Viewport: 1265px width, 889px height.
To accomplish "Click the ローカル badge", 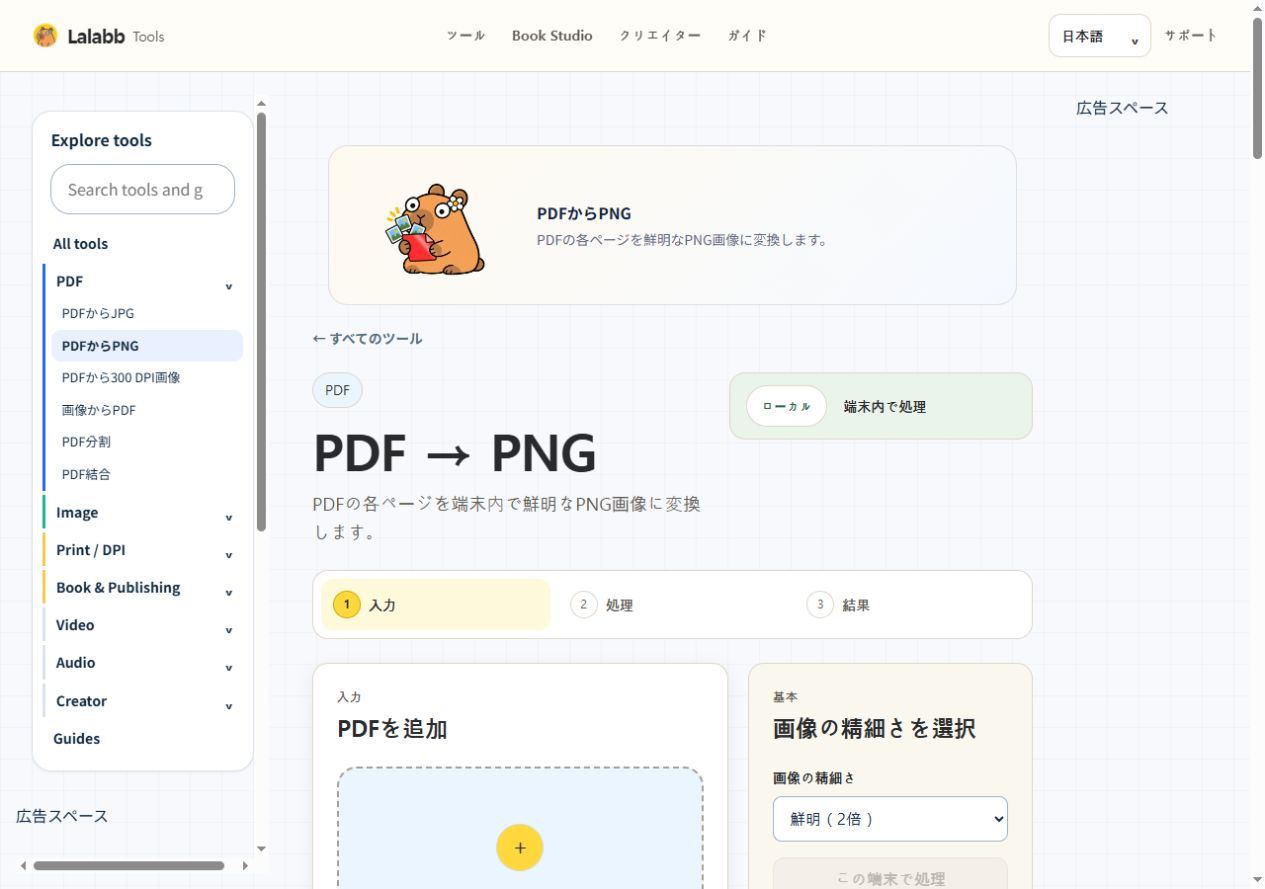I will [786, 406].
